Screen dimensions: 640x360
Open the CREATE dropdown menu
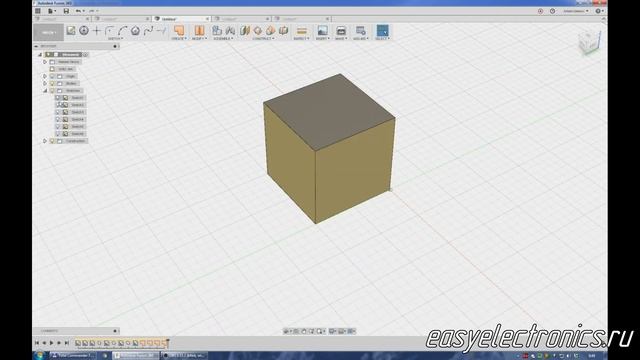tap(179, 38)
